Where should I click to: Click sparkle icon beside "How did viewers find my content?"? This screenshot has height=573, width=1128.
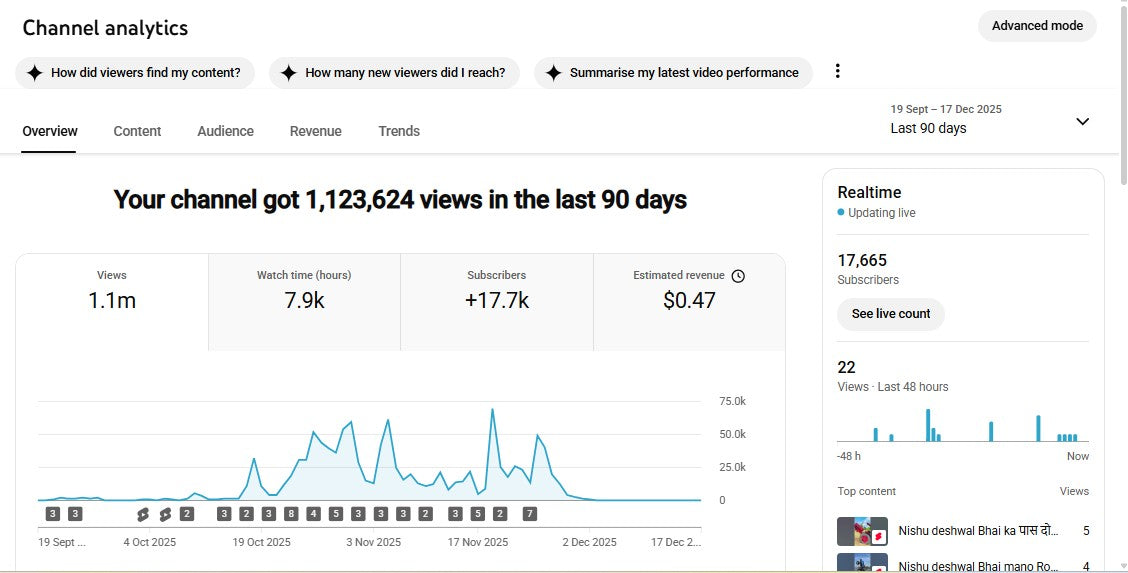[35, 73]
